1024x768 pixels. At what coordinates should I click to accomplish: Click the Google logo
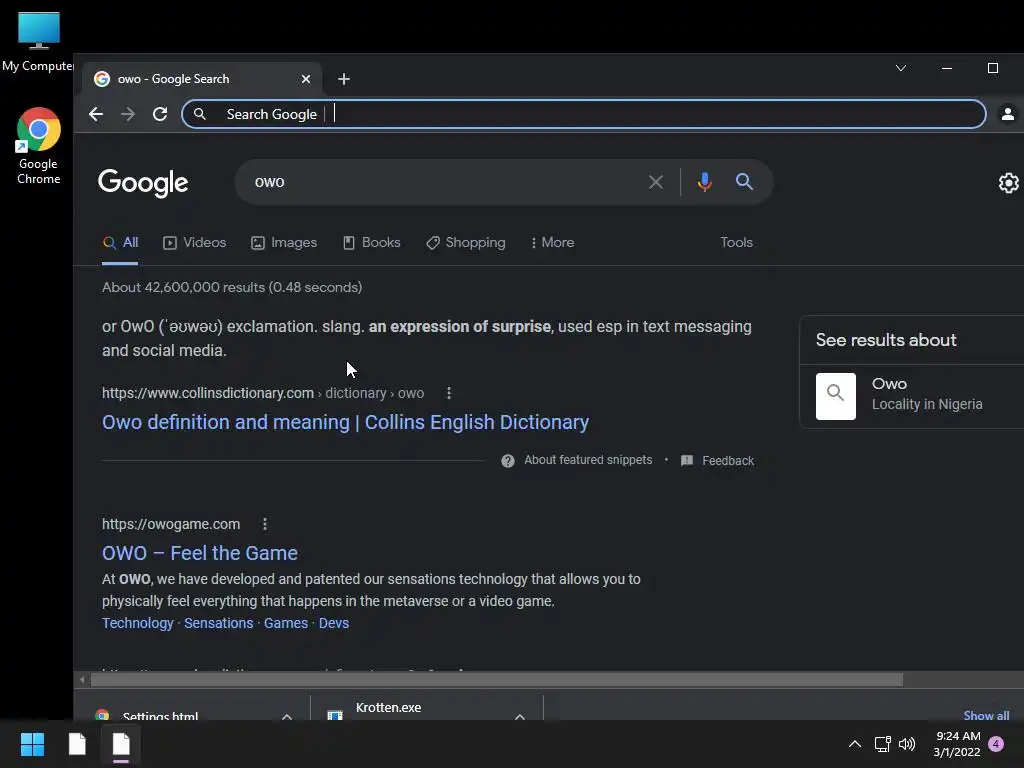click(143, 183)
